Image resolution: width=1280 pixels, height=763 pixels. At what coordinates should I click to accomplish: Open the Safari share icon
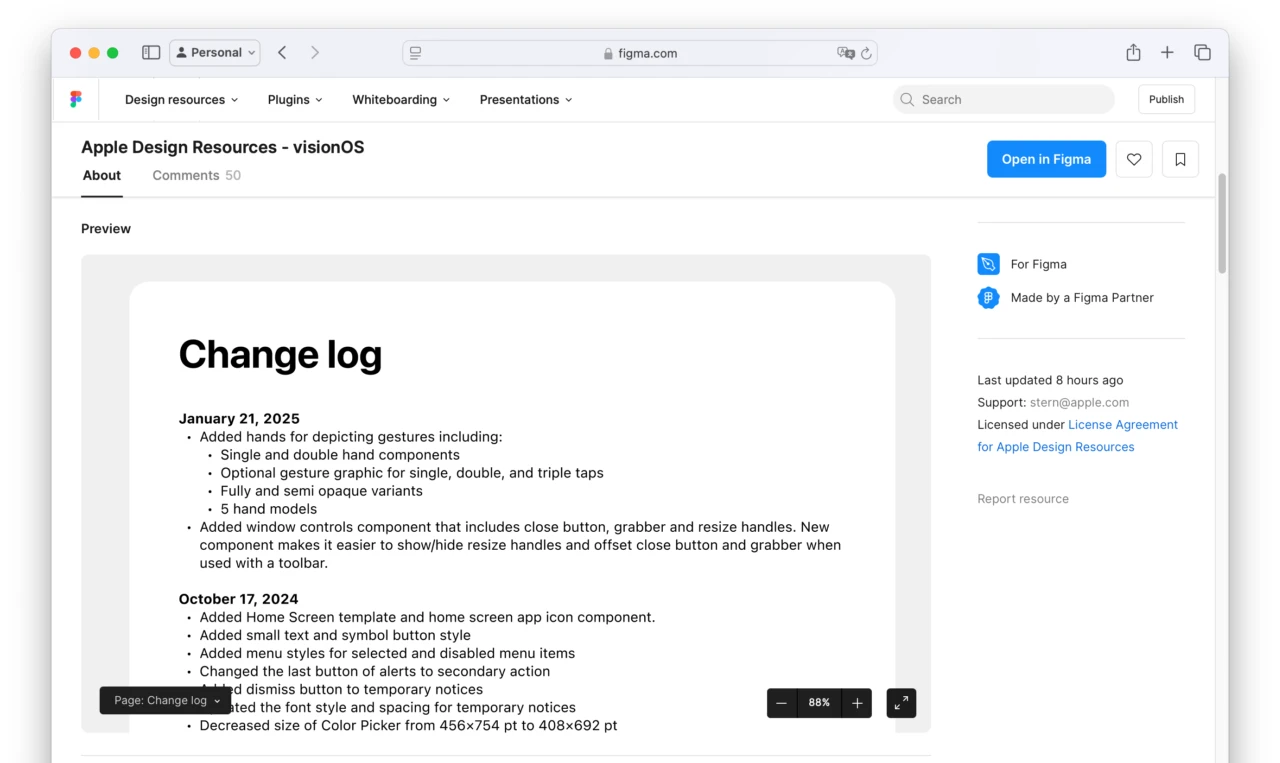[1133, 52]
